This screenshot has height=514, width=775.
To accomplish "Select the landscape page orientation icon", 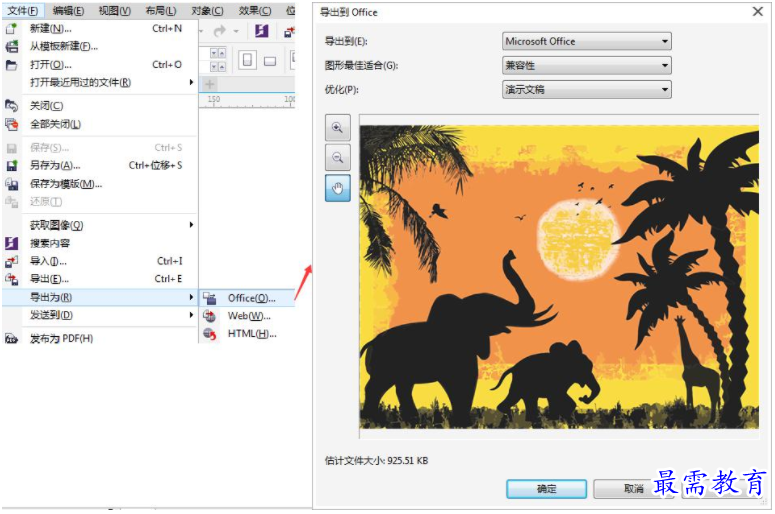I will pyautogui.click(x=270, y=61).
